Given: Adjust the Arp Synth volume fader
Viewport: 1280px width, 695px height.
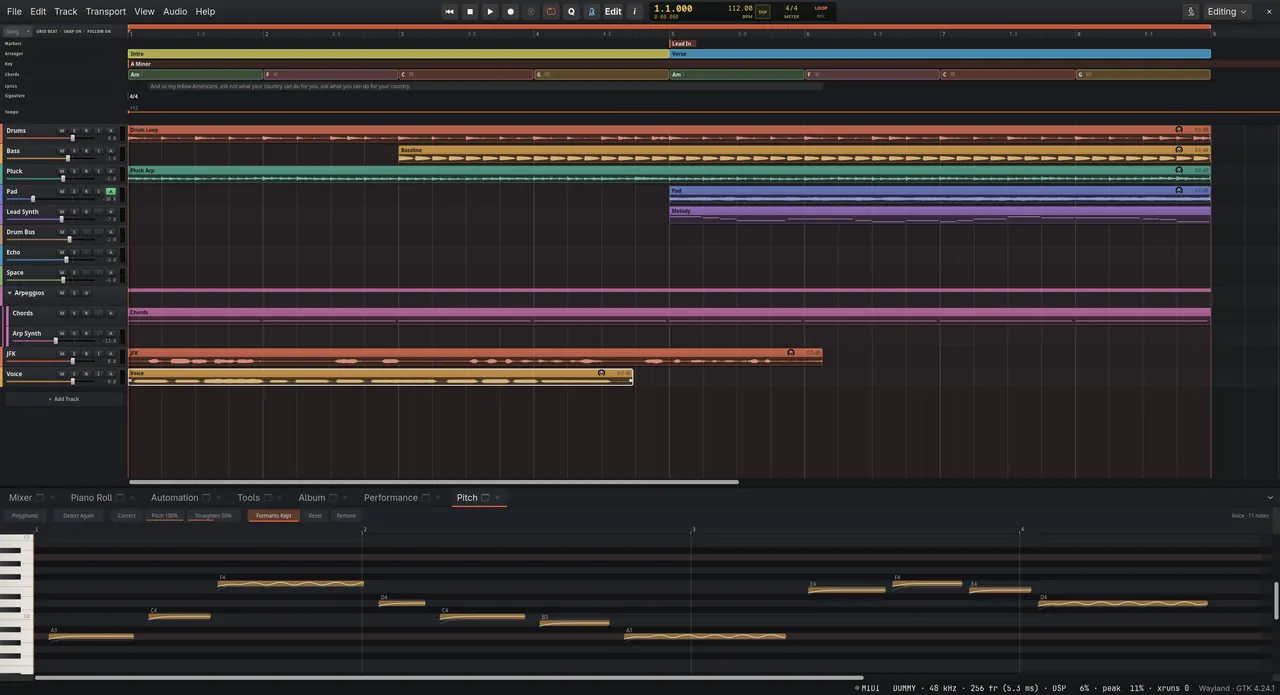Looking at the screenshot, I should tap(55, 341).
